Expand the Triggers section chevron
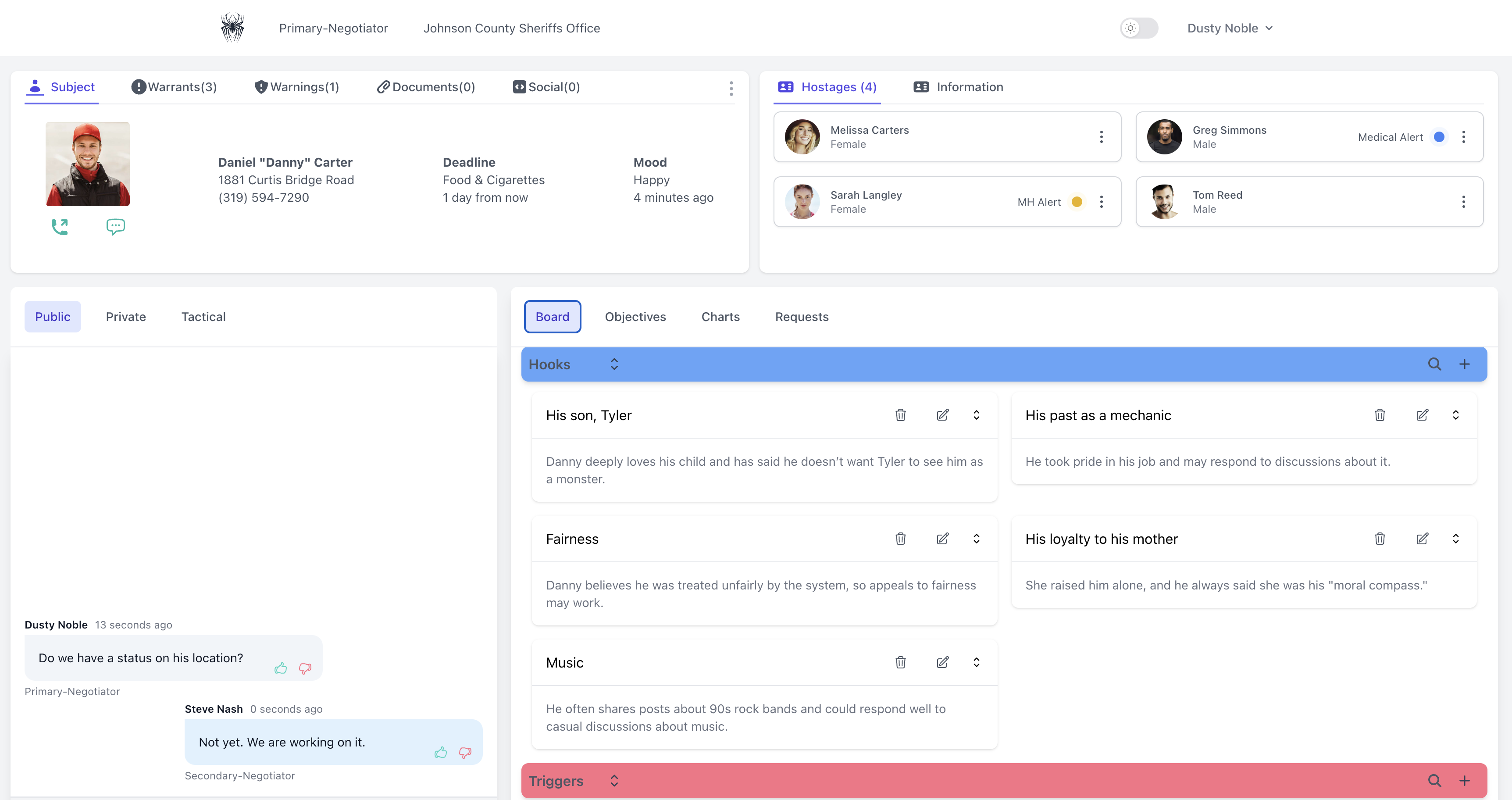Image resolution: width=1512 pixels, height=800 pixels. 614,781
